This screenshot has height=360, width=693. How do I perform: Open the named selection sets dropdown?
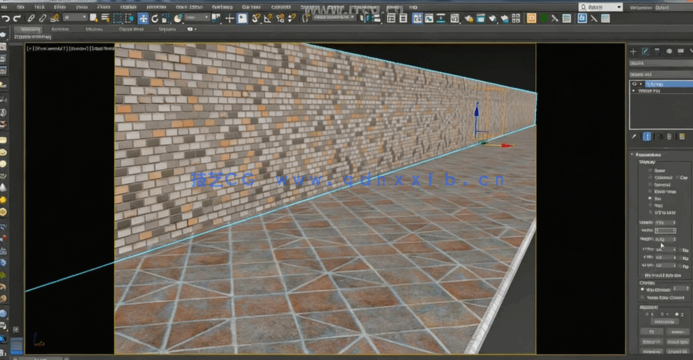point(334,17)
